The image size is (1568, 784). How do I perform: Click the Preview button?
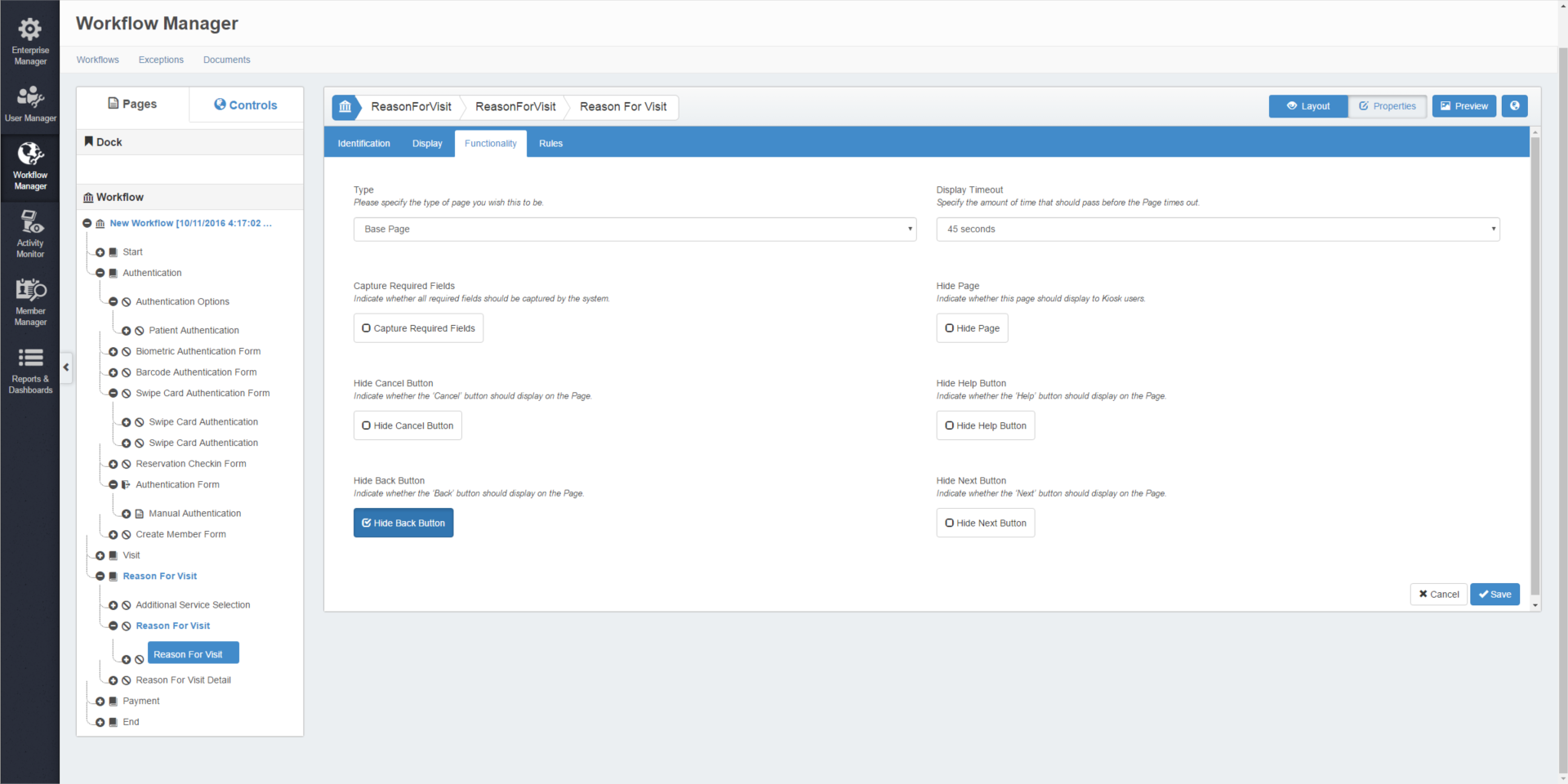point(1463,106)
